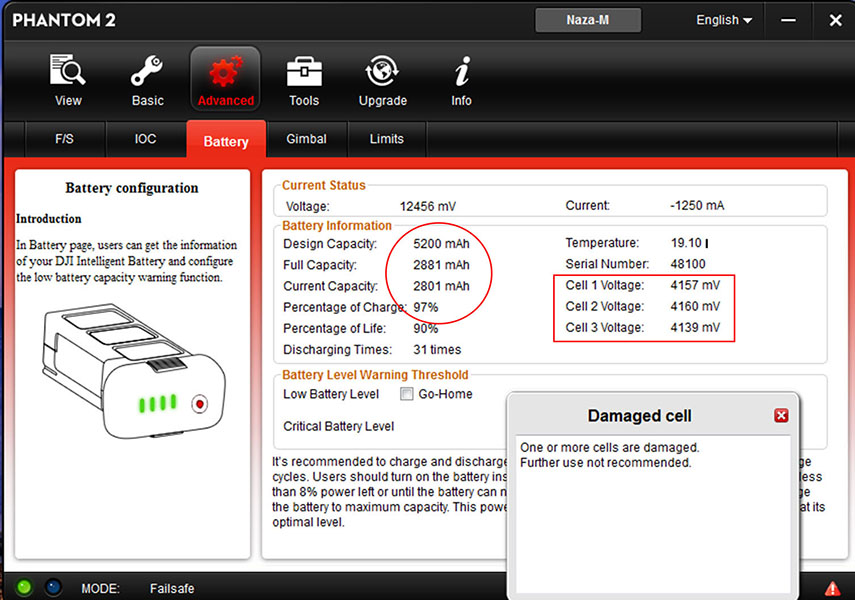
Task: Click the Full Capacity value 2881 mAh
Action: (441, 265)
